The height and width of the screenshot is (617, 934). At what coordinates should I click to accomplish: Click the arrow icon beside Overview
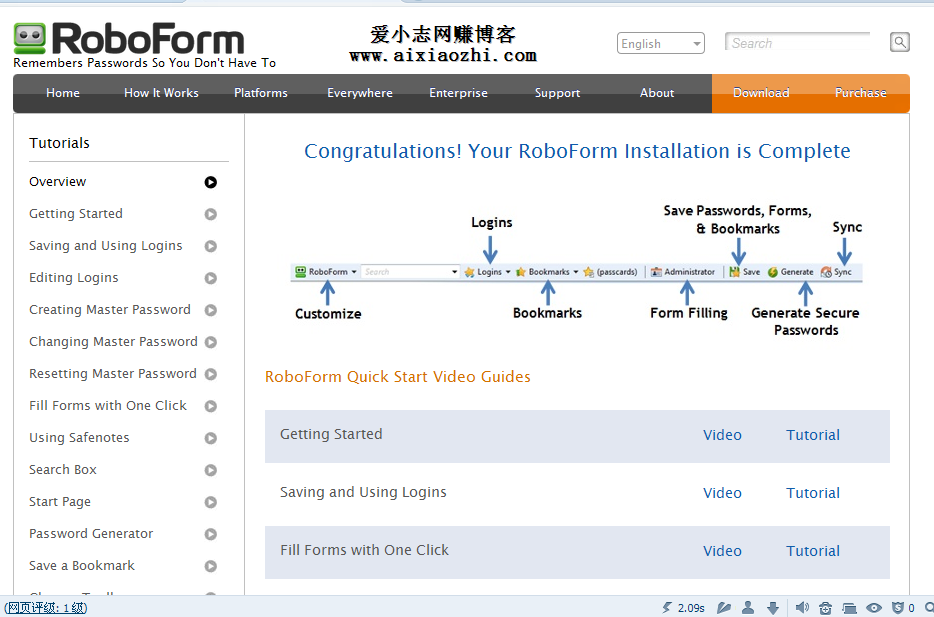(x=211, y=182)
